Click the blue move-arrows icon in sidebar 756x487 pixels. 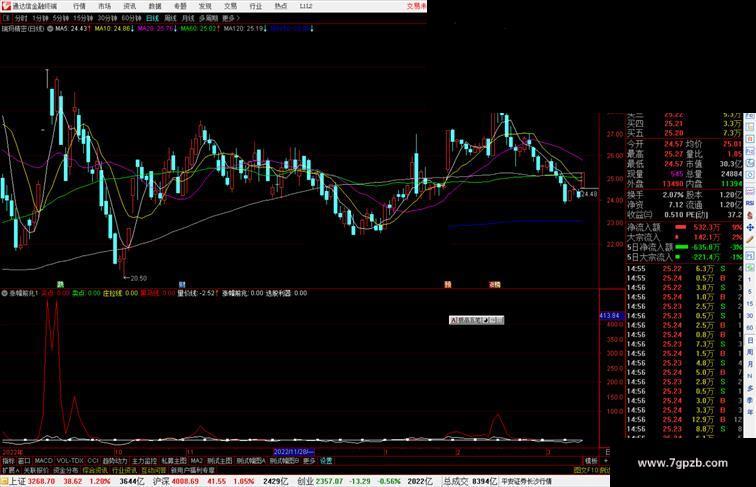(x=750, y=228)
